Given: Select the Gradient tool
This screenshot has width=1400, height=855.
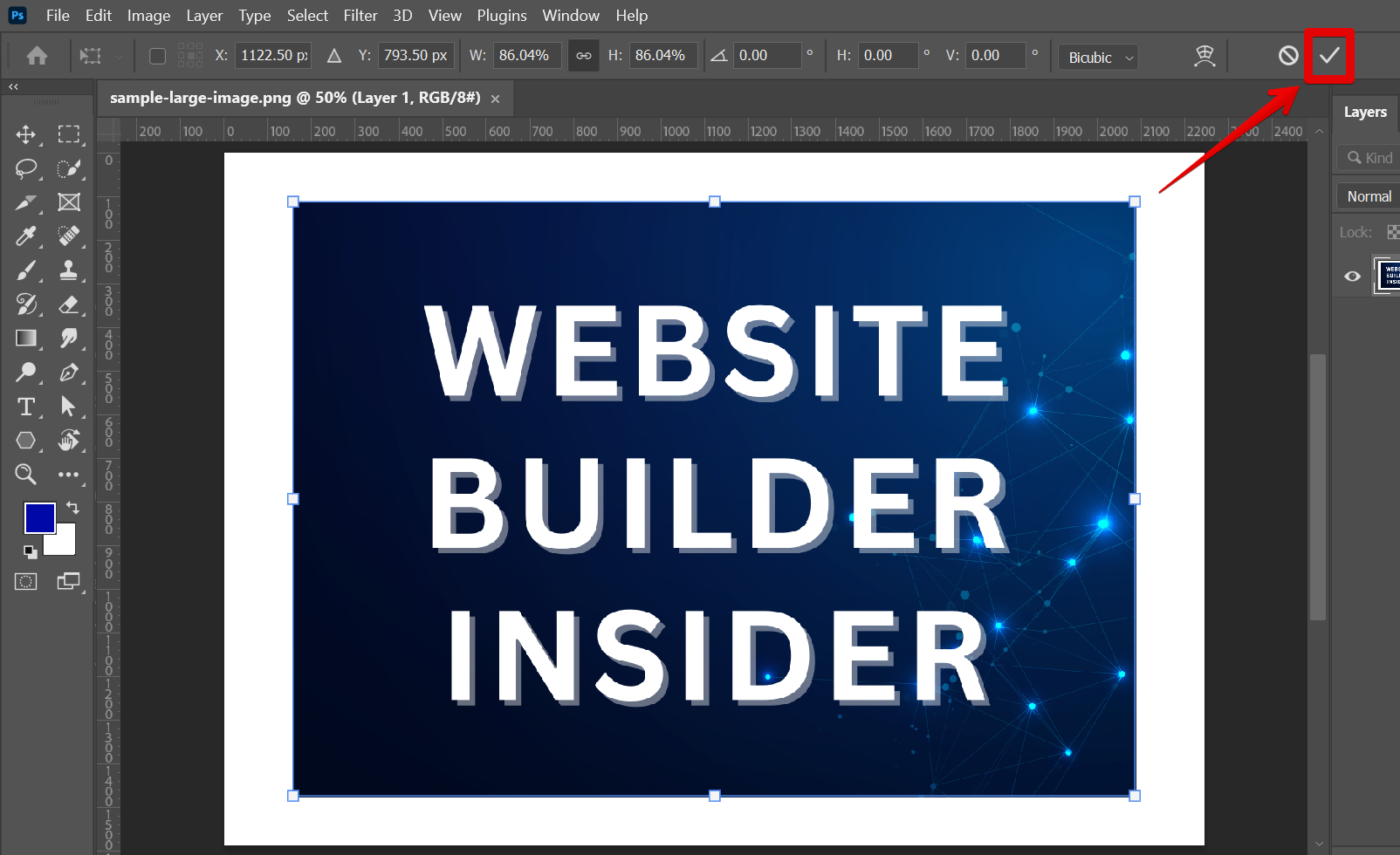Looking at the screenshot, I should click(26, 339).
